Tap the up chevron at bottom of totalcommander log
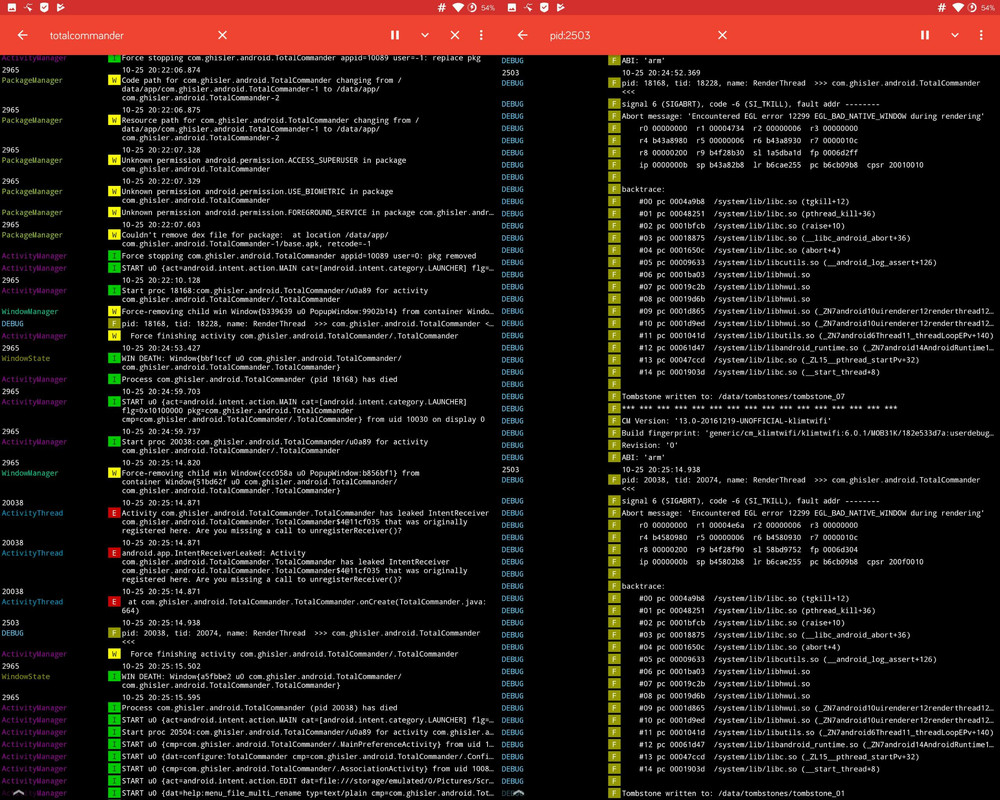1000x800 pixels. tap(18, 792)
